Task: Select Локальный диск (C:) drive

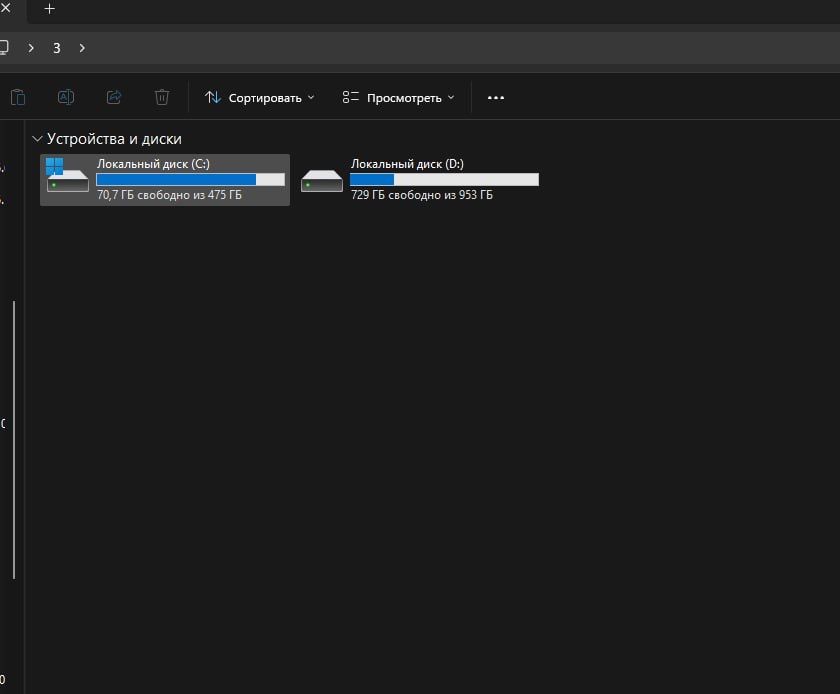Action: 165,180
